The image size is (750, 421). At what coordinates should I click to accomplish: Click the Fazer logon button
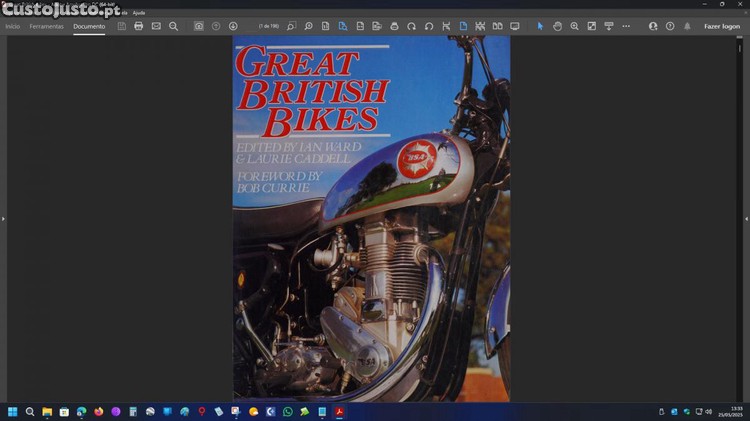point(721,26)
